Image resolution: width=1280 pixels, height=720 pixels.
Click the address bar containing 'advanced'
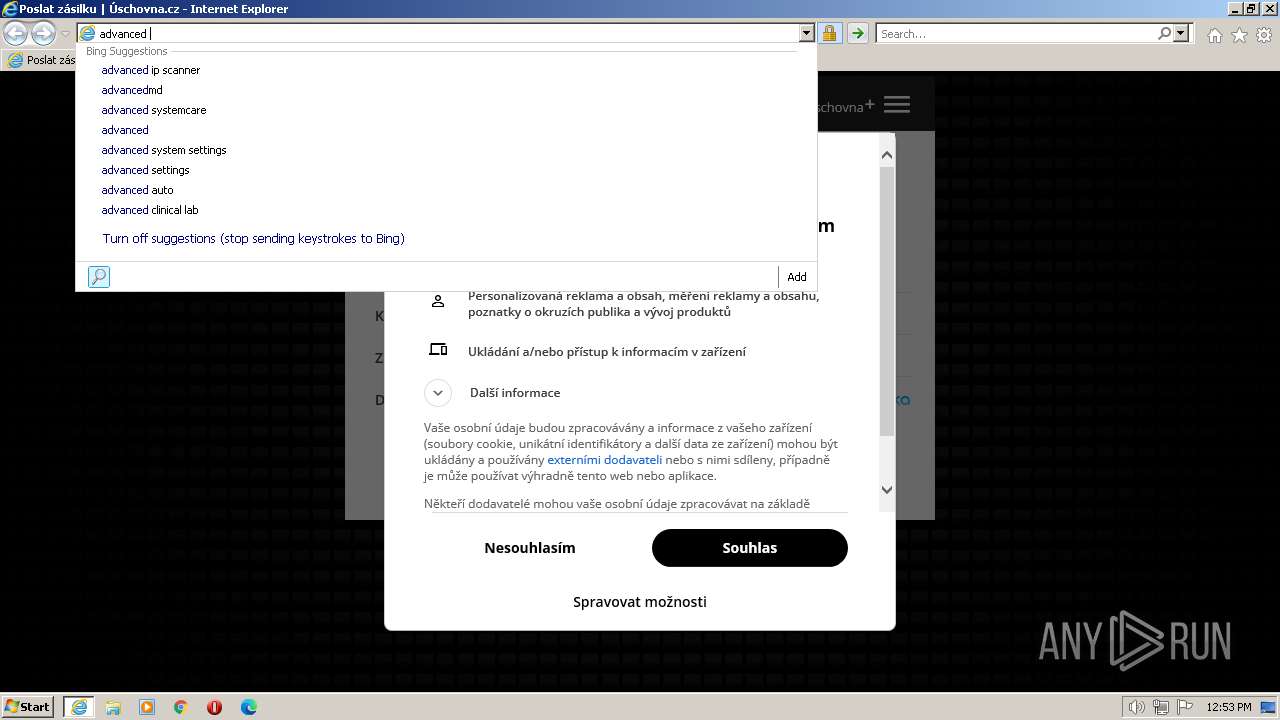(x=438, y=34)
